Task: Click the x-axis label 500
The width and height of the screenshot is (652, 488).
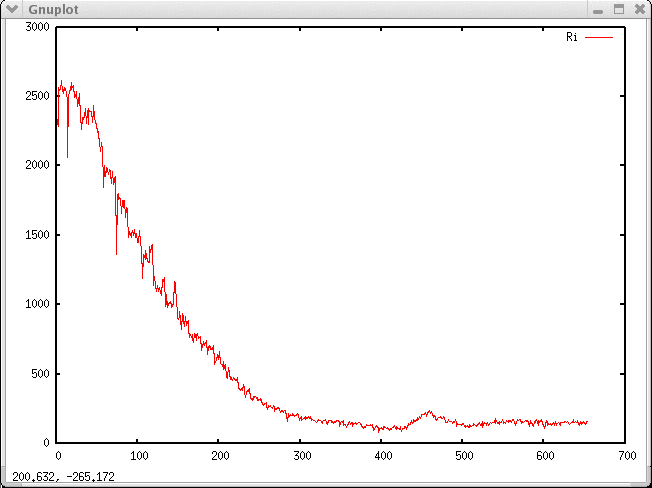Action: (464, 456)
